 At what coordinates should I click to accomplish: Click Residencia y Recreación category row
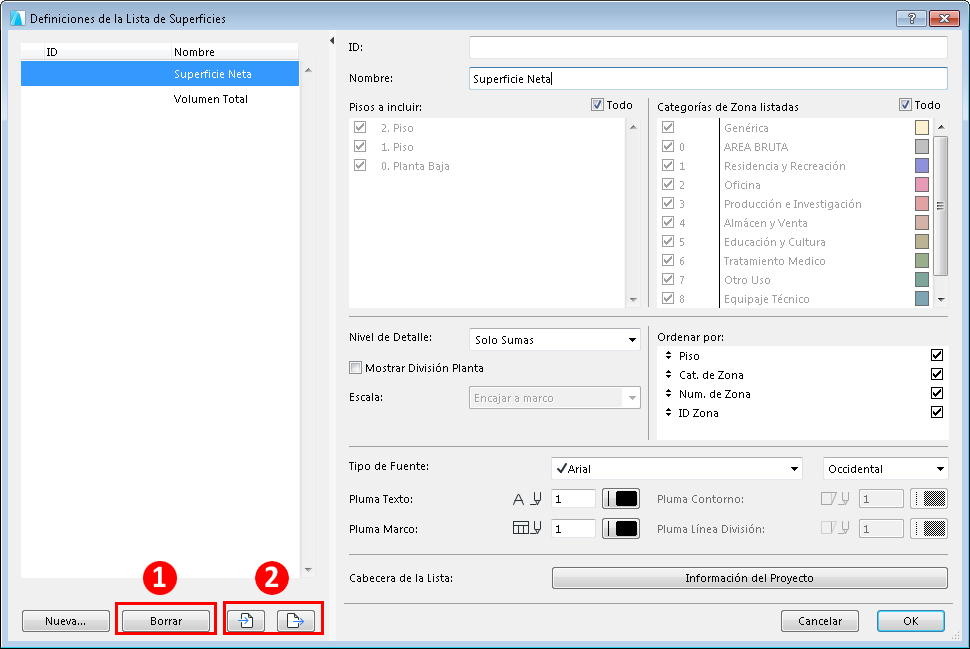795,166
